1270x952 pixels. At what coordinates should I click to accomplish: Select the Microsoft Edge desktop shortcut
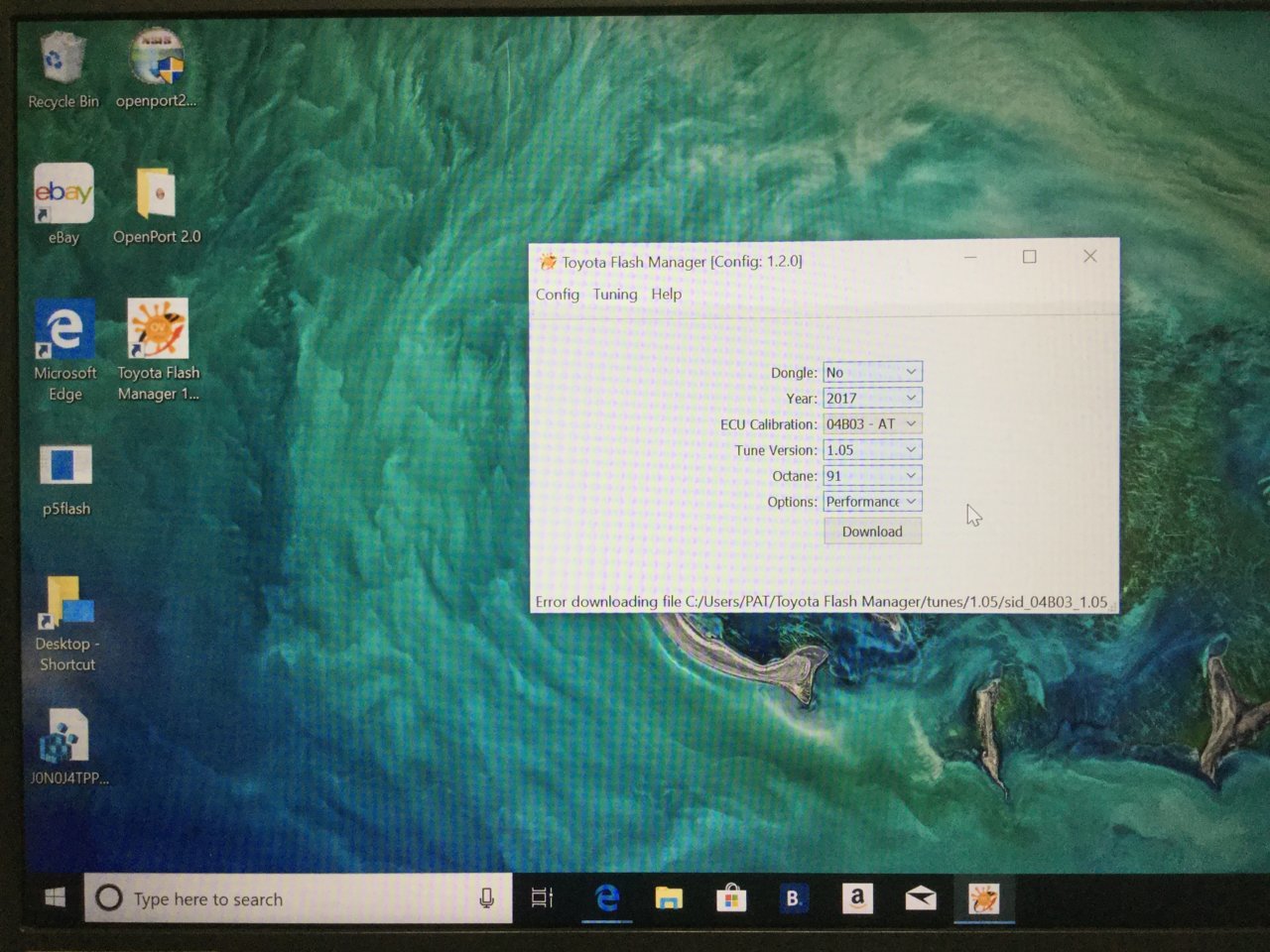click(x=64, y=351)
